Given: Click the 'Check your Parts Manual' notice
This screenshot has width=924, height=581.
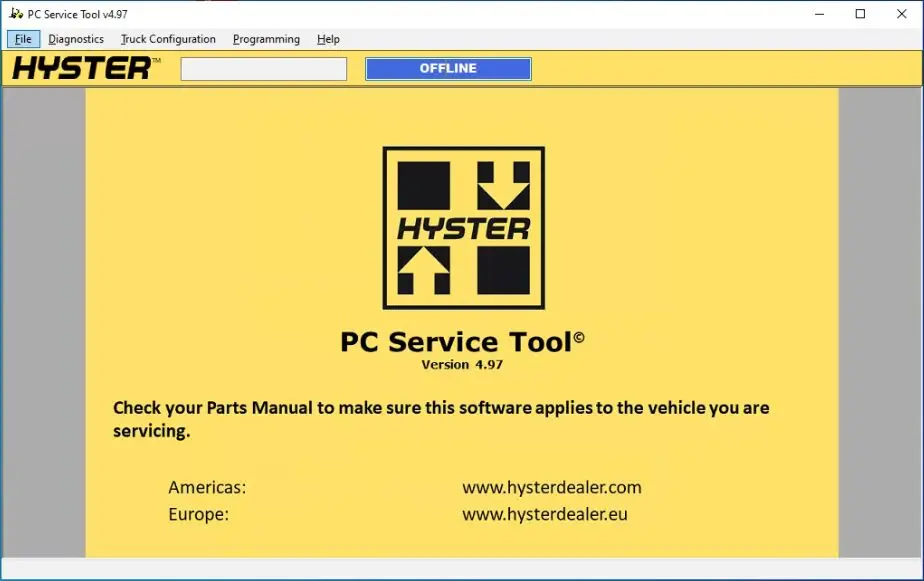Looking at the screenshot, I should tap(441, 419).
